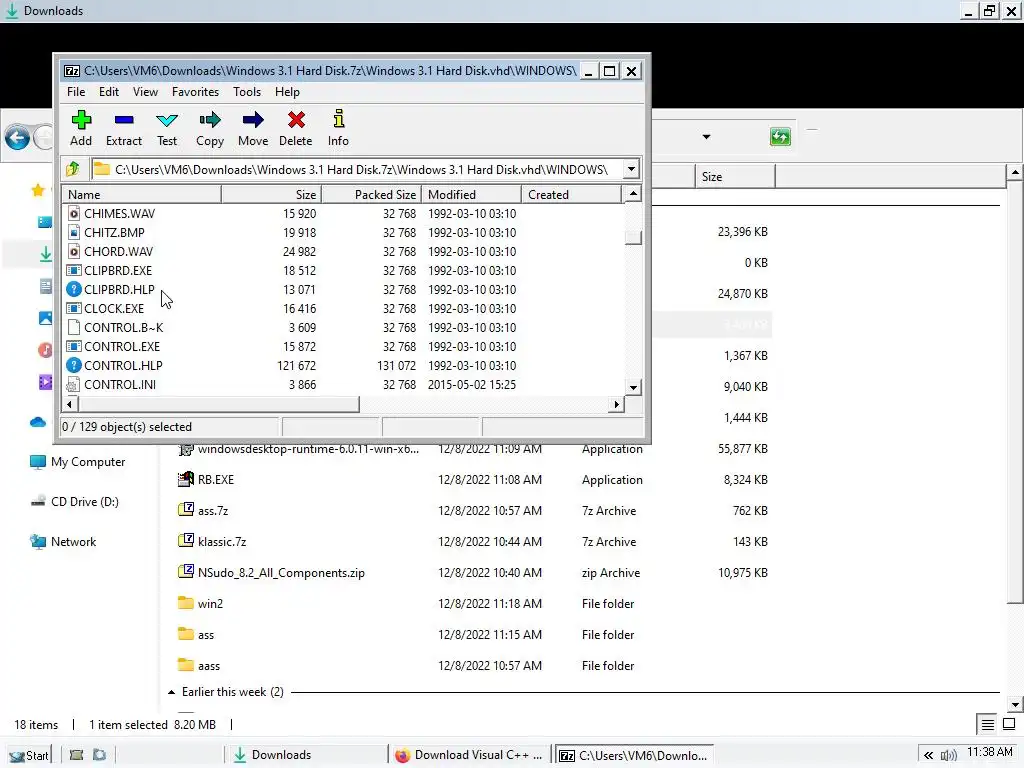Select the CONTROL.B~K file row
Image resolution: width=1024 pixels, height=768 pixels.
343,328
